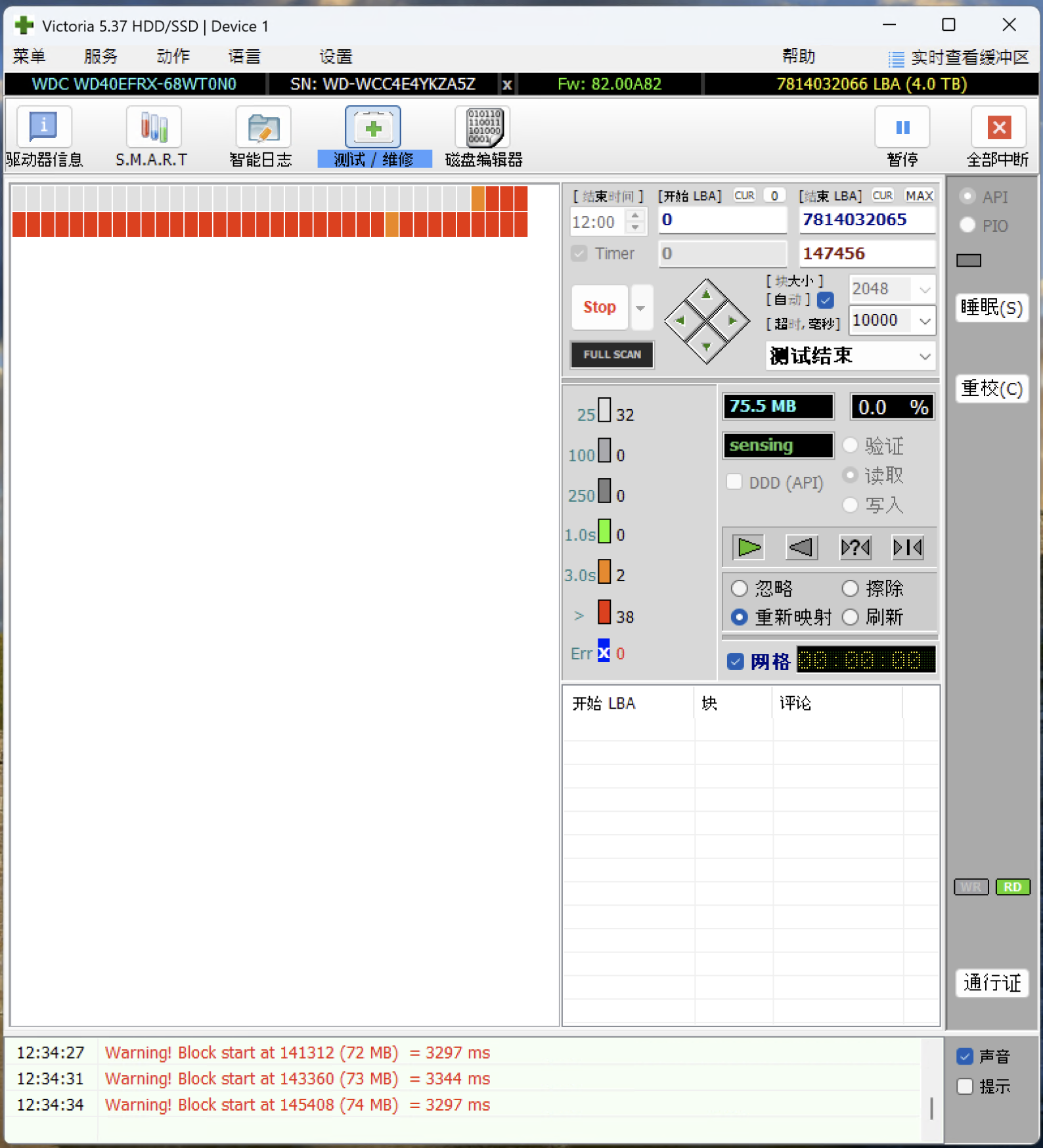Click the 开始 LBA start input field

pos(722,220)
